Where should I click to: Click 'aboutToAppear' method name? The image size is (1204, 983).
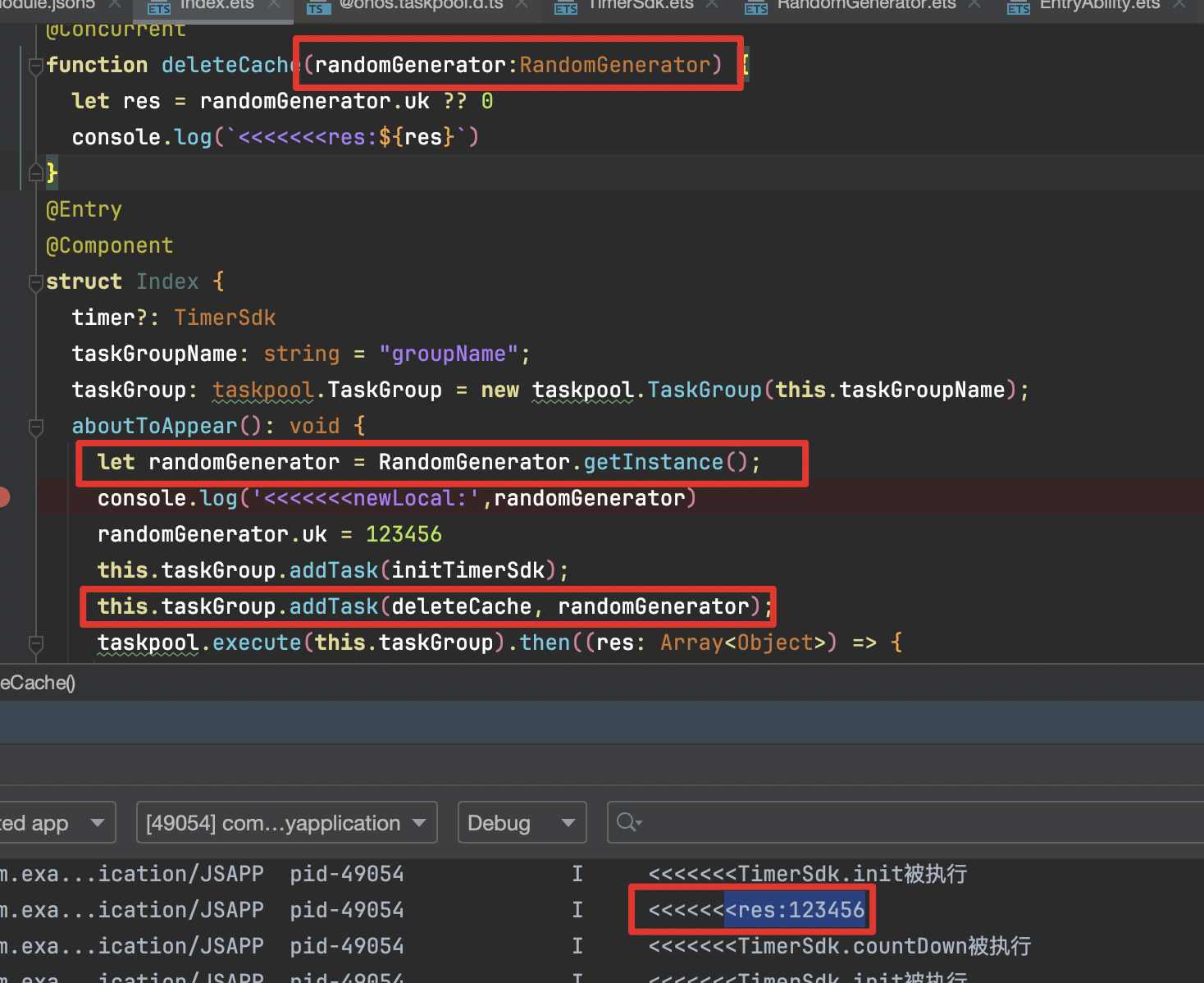[x=154, y=427]
